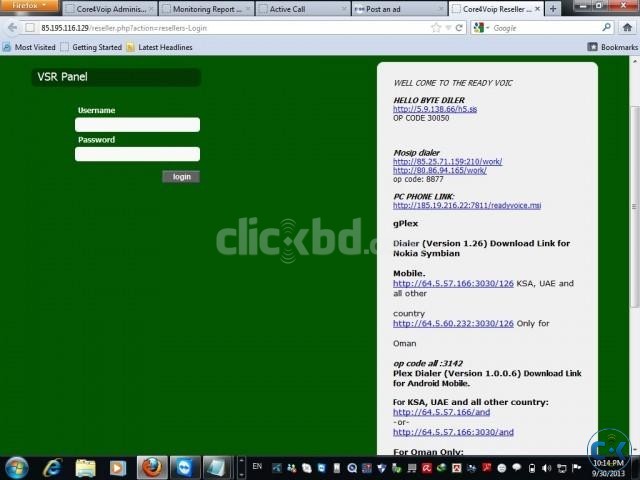Click the Username input field
Viewport: 640px width, 480px height.
coord(138,124)
